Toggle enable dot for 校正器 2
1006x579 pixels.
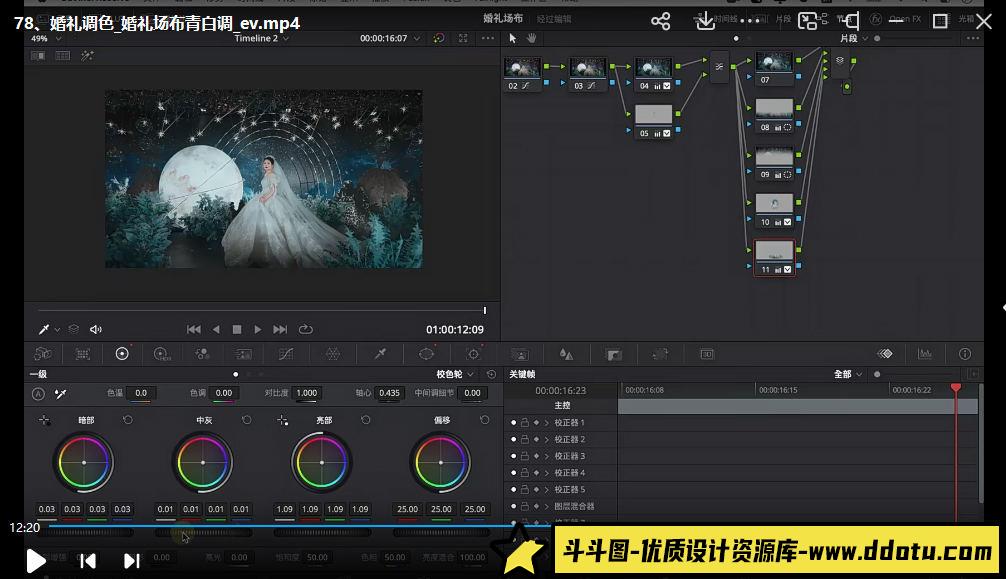pyautogui.click(x=513, y=439)
